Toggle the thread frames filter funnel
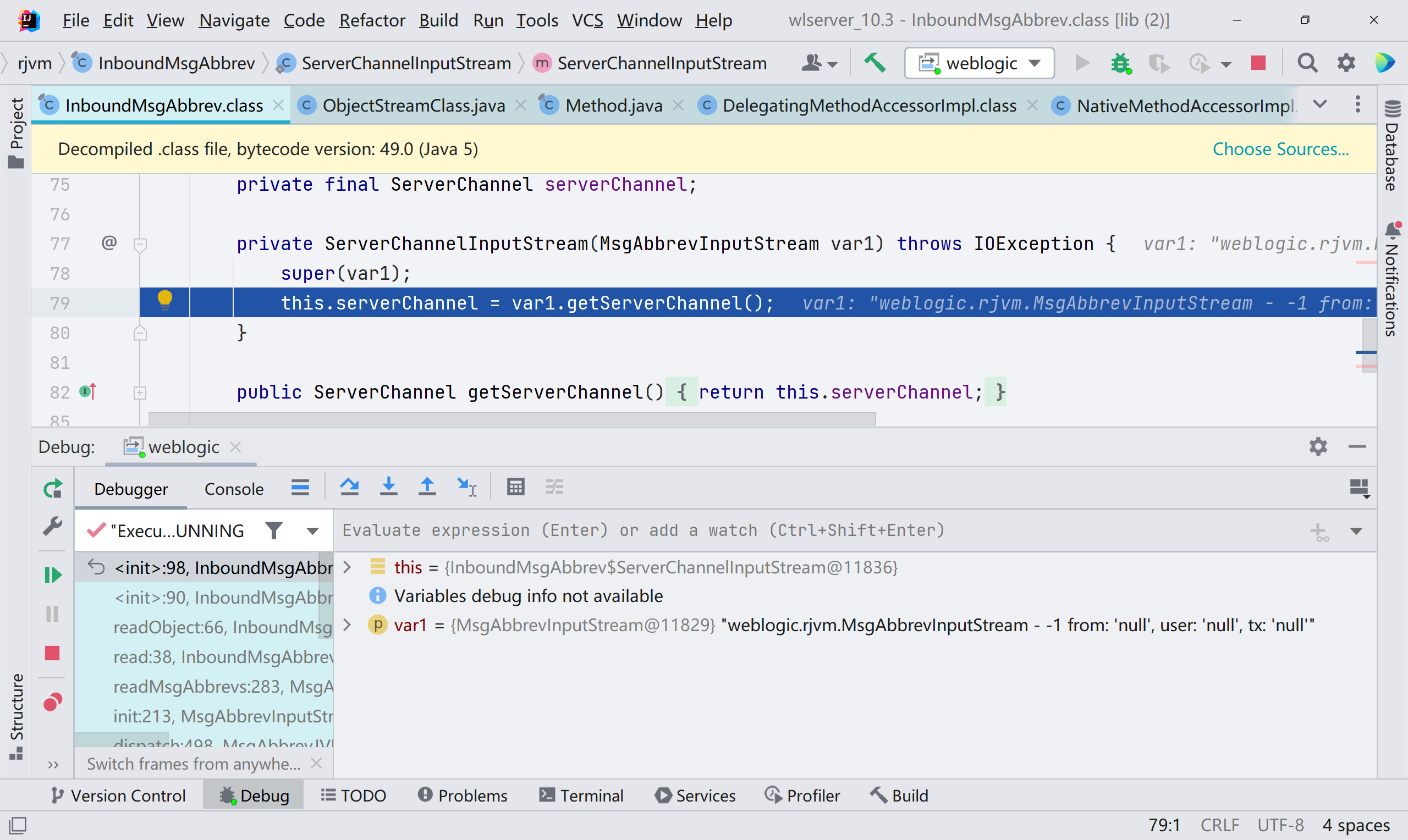 [274, 531]
